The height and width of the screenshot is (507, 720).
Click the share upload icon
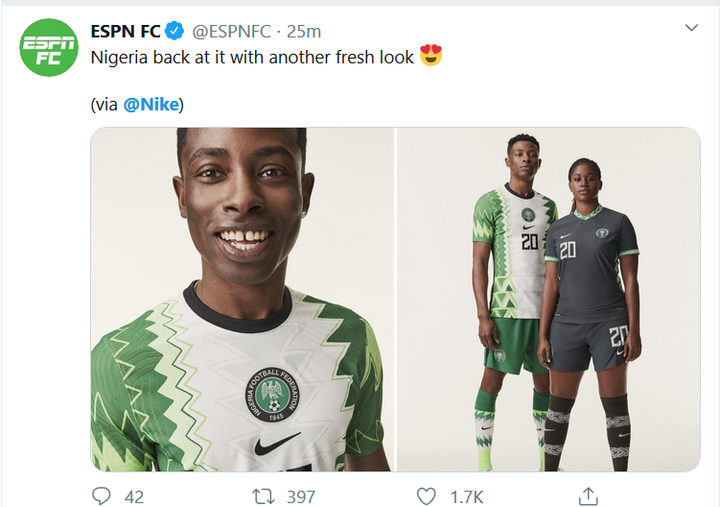(589, 496)
